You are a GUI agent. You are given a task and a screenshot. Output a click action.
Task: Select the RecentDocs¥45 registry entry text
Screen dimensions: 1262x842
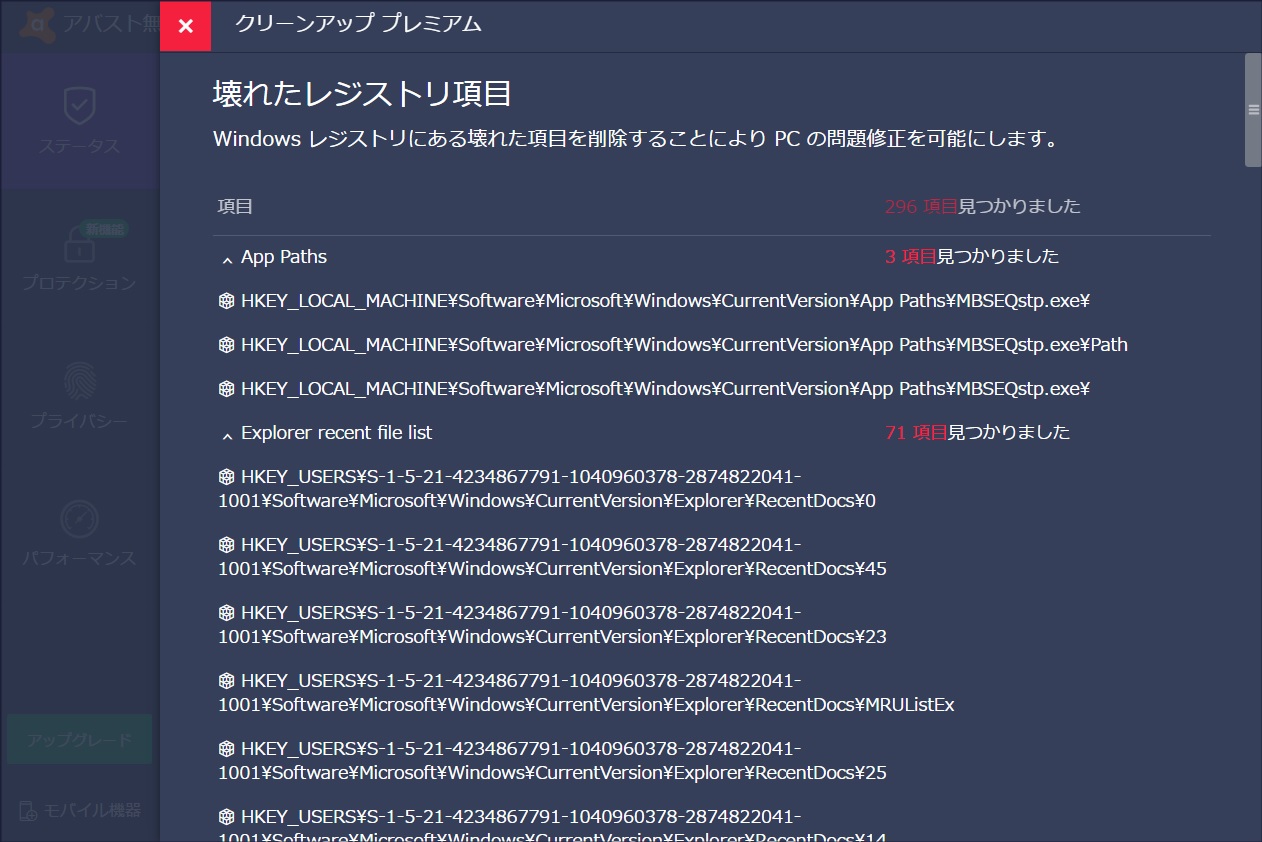pos(552,556)
